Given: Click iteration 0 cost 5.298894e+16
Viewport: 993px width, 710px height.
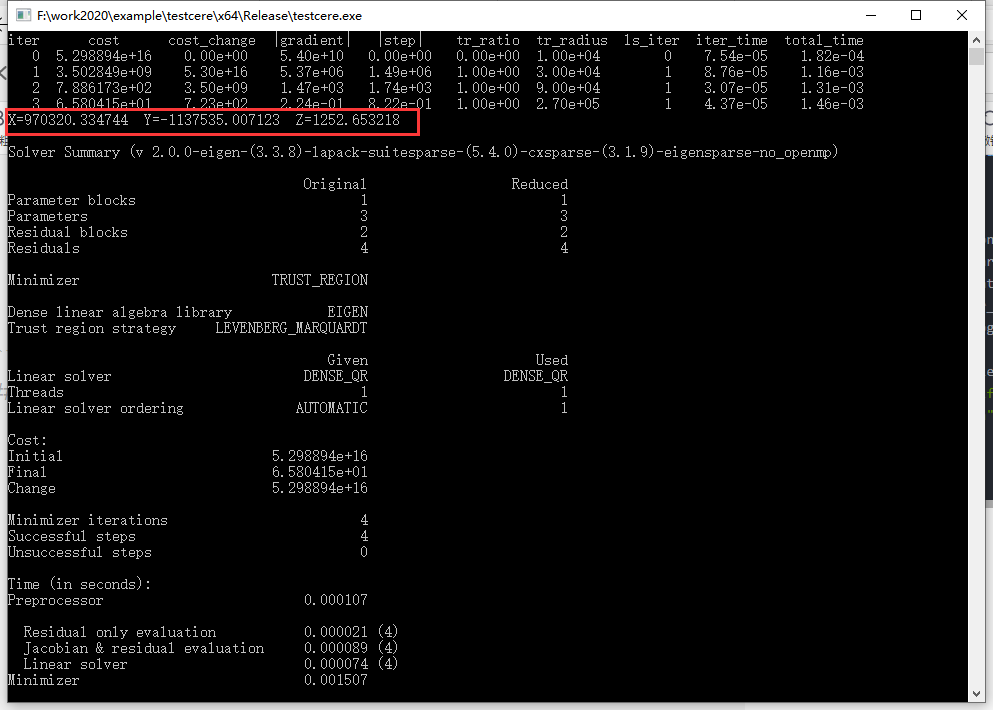Looking at the screenshot, I should 104,56.
